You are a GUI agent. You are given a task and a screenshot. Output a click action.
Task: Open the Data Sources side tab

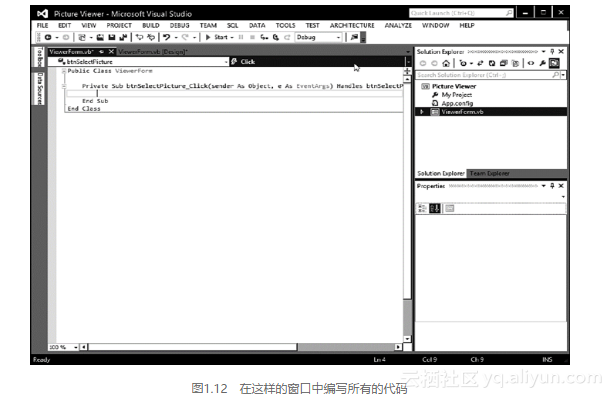click(x=39, y=88)
